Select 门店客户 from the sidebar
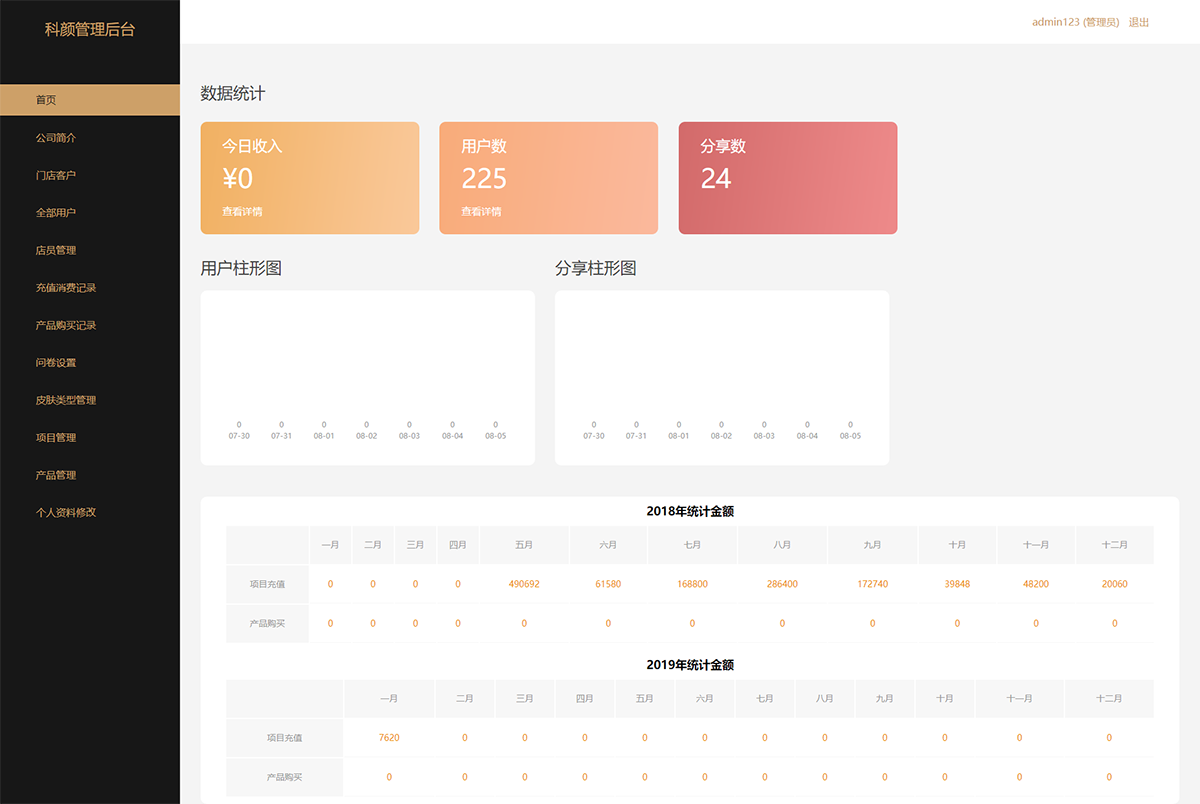 (55, 175)
